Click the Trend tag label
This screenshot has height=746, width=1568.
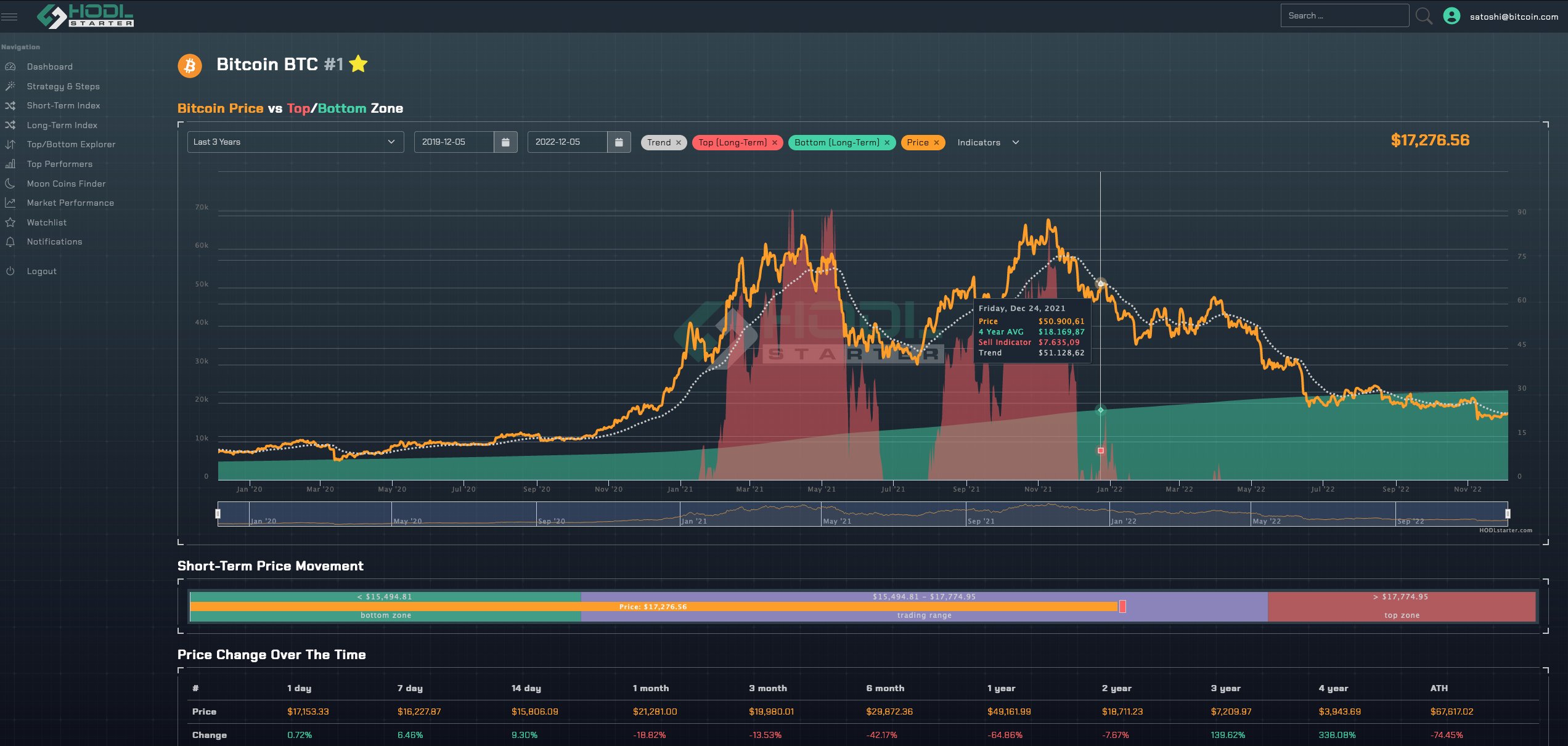pyautogui.click(x=659, y=143)
